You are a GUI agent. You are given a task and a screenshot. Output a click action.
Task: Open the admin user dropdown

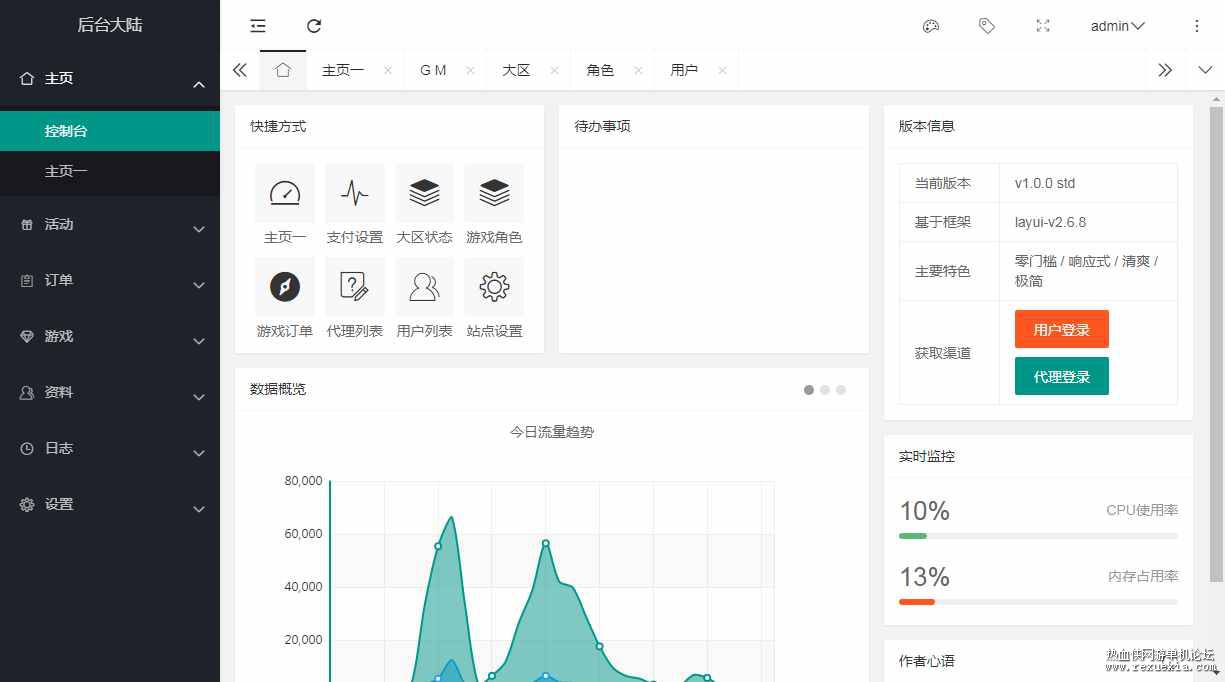click(1118, 26)
